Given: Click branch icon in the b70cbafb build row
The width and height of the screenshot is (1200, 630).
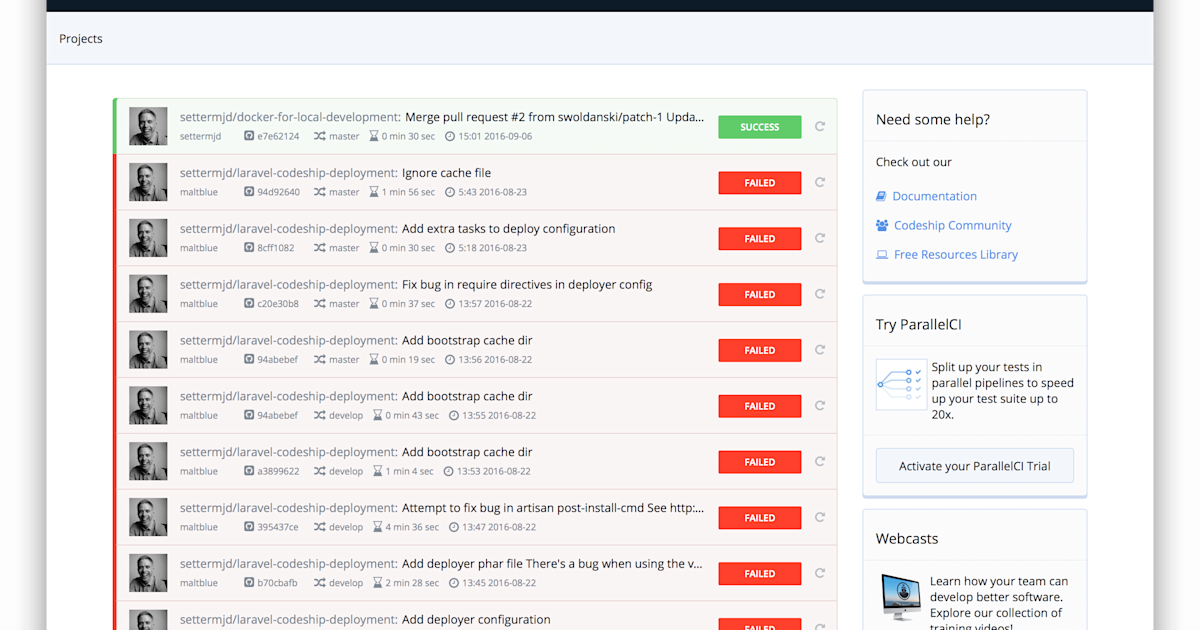Looking at the screenshot, I should [x=319, y=583].
